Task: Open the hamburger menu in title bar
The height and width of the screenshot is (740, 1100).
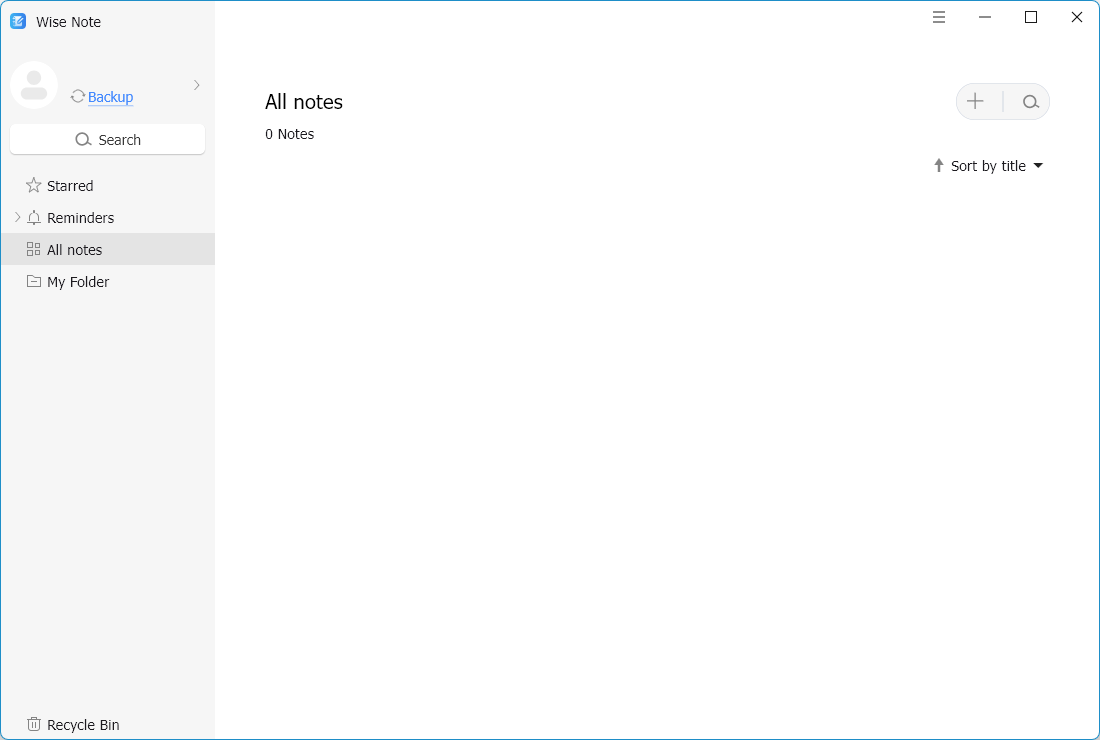Action: (x=939, y=17)
